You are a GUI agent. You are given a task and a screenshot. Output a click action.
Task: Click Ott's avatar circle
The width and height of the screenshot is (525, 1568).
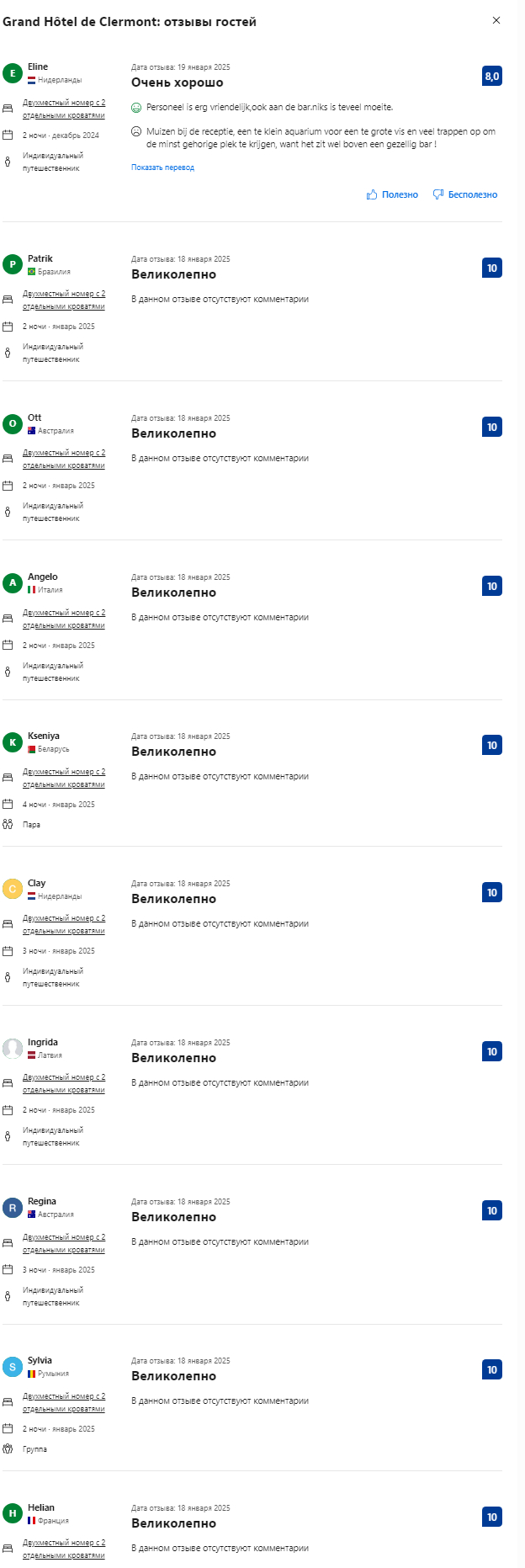pos(13,423)
